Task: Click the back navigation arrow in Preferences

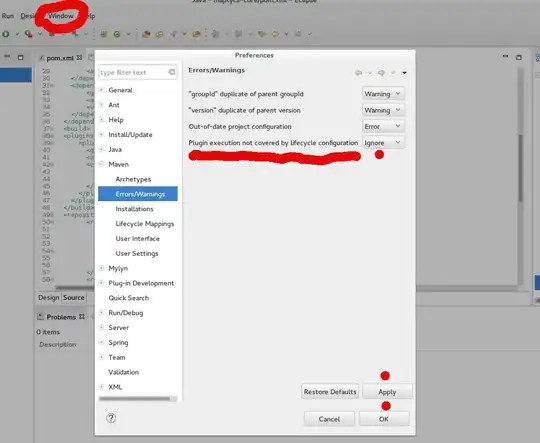Action: 359,73
